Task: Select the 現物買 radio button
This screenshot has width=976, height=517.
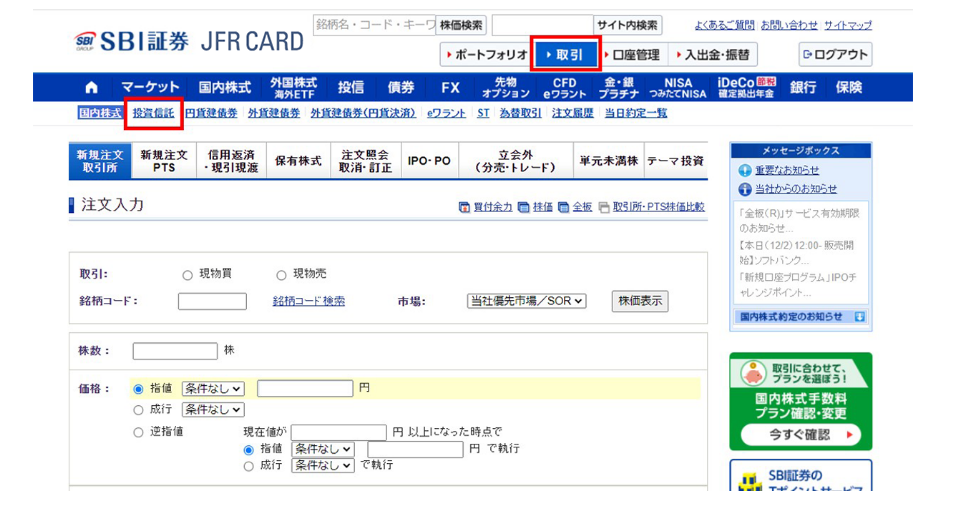Action: [187, 275]
